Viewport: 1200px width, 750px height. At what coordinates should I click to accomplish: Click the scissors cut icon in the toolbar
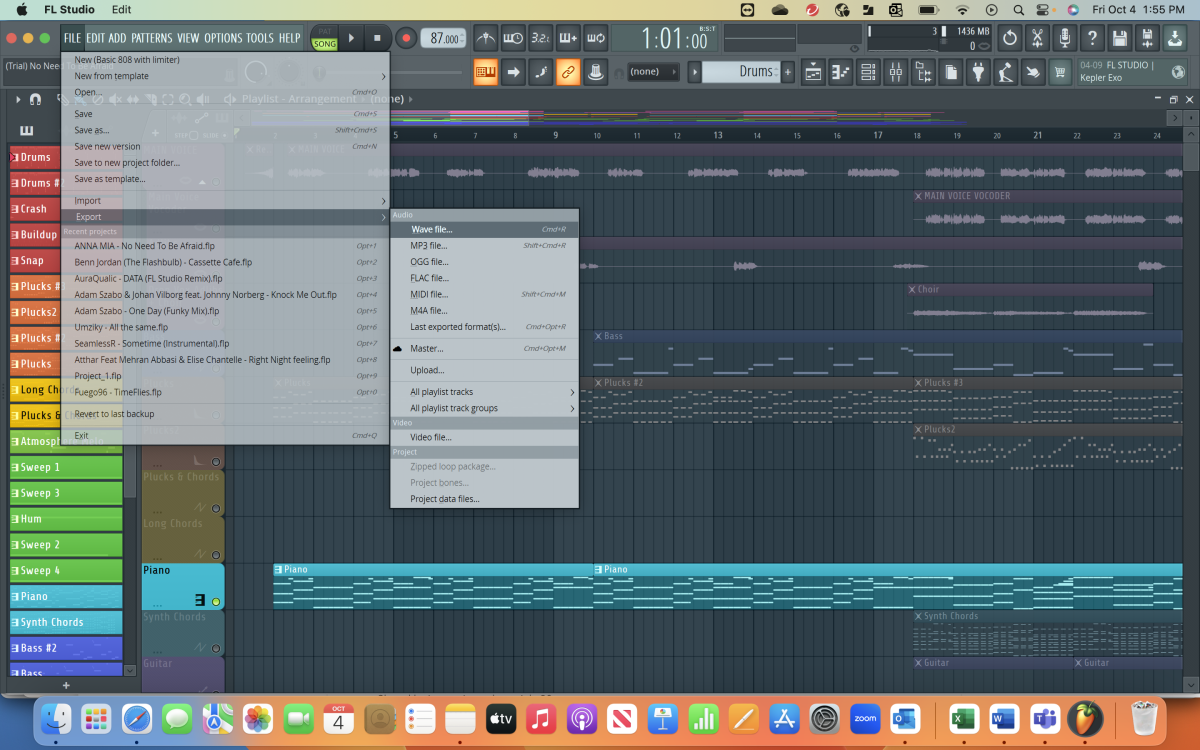[1036, 38]
